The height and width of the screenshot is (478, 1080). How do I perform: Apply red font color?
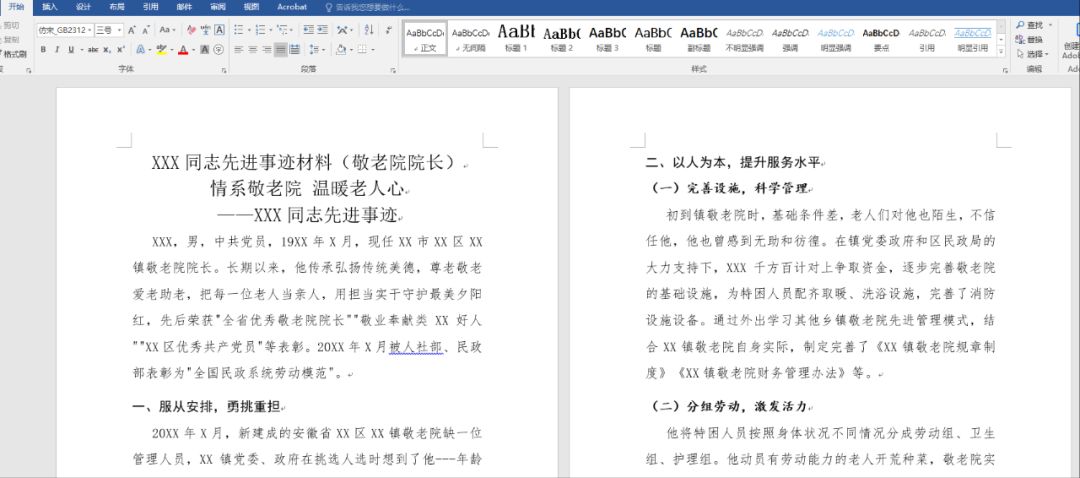point(182,50)
